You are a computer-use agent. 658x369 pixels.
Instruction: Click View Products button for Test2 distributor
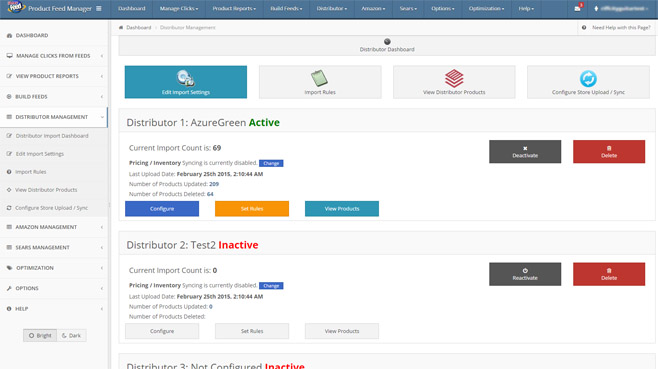pyautogui.click(x=342, y=331)
